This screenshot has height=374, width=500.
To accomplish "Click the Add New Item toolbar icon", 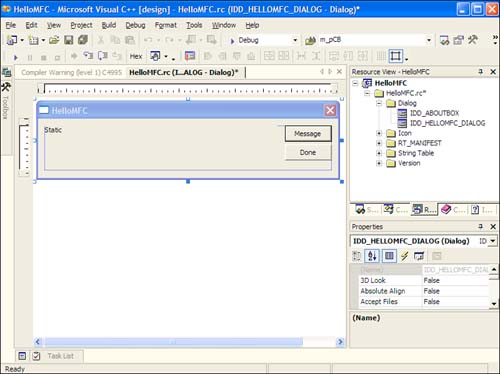I will 33,40.
